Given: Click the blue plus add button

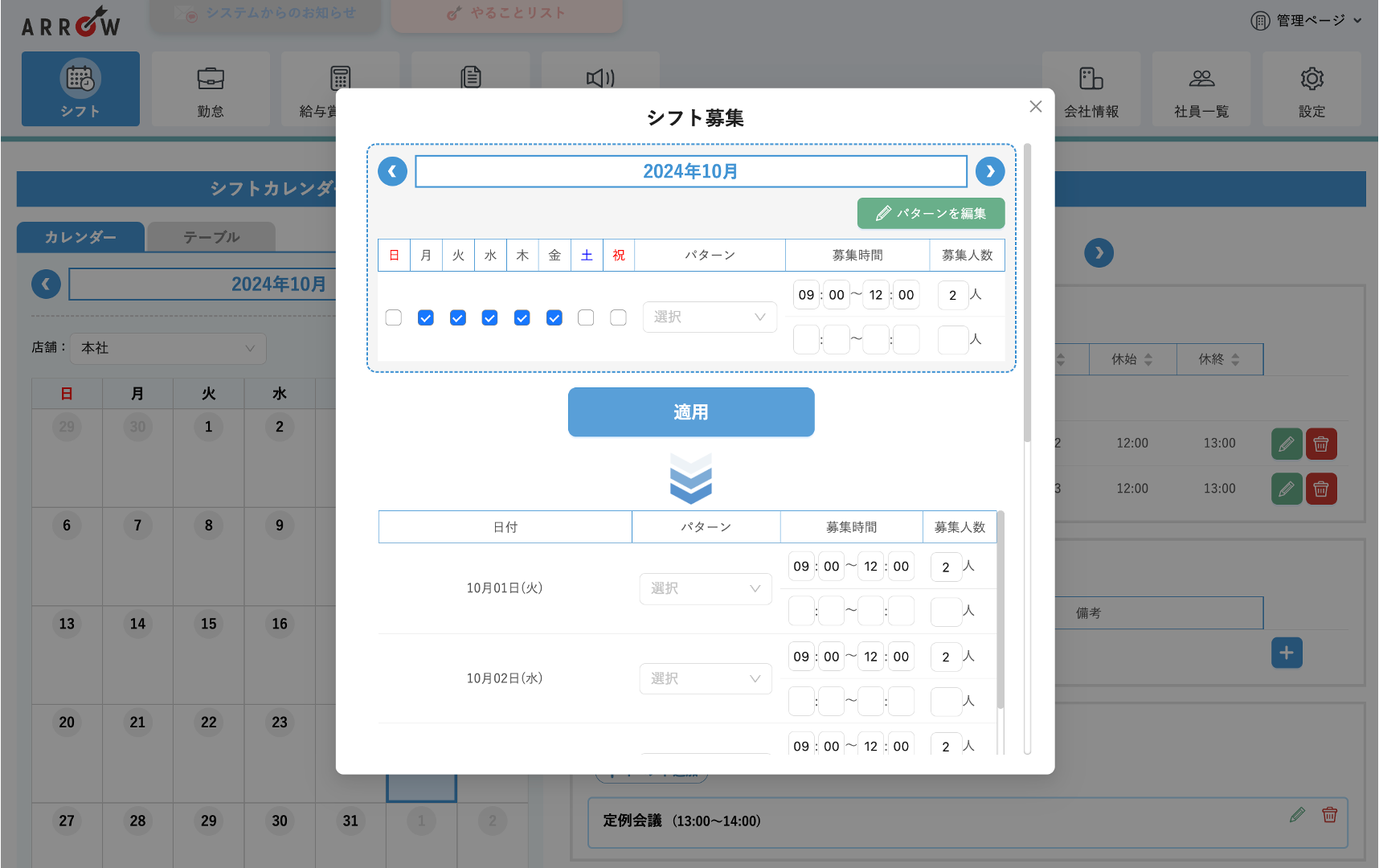Looking at the screenshot, I should [1286, 653].
